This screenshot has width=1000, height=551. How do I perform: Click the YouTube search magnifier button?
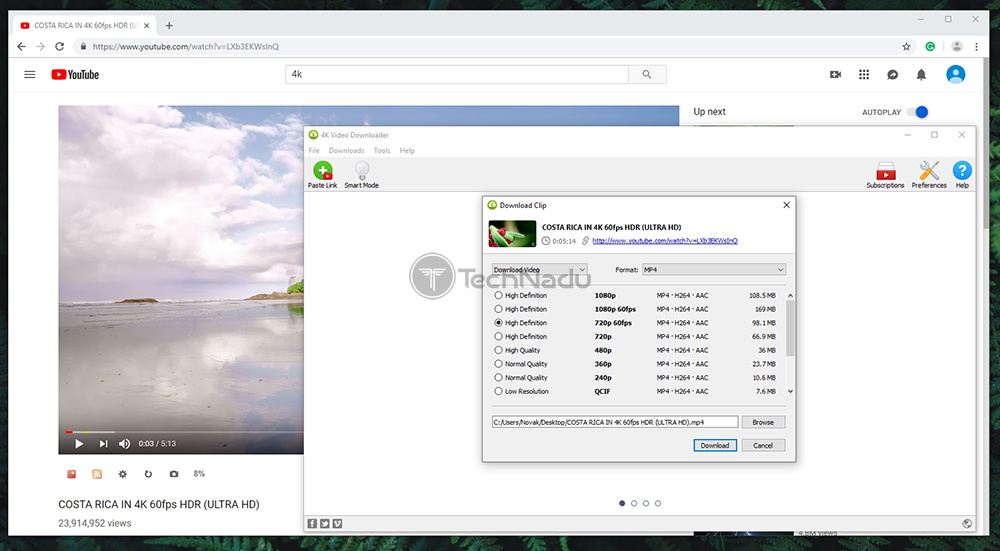click(647, 75)
